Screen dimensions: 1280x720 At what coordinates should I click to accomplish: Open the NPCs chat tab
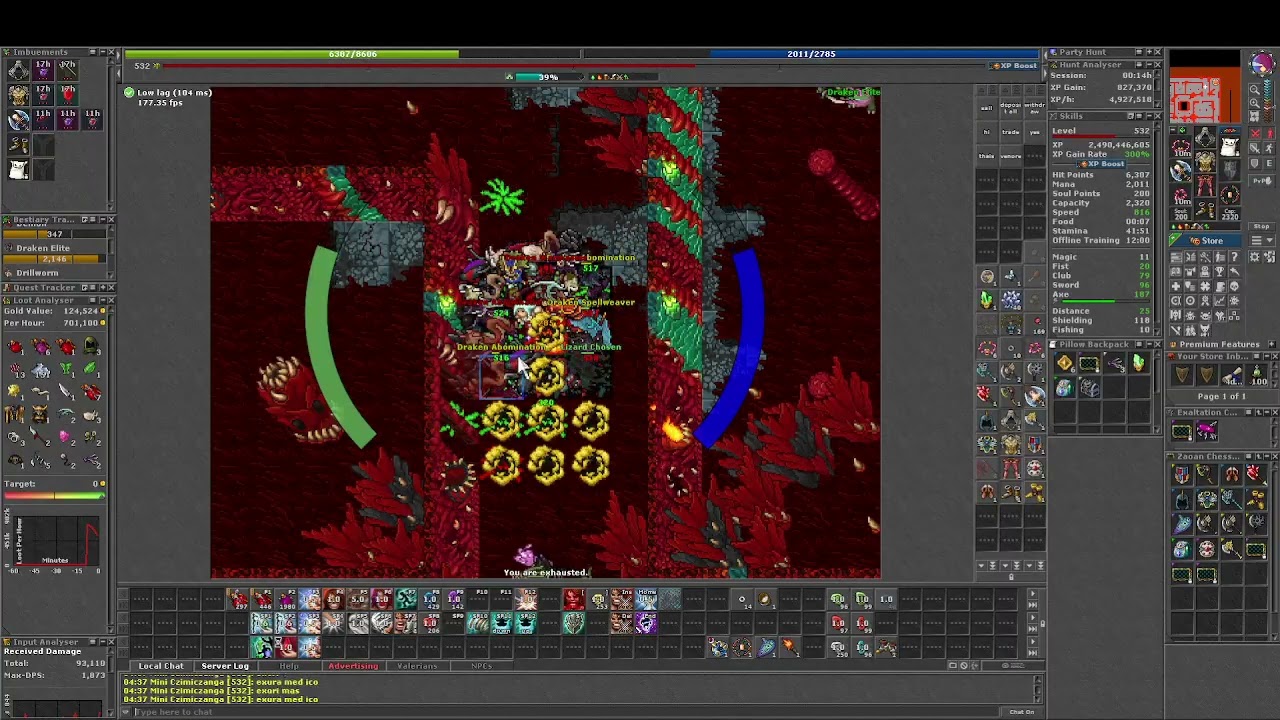click(481, 666)
